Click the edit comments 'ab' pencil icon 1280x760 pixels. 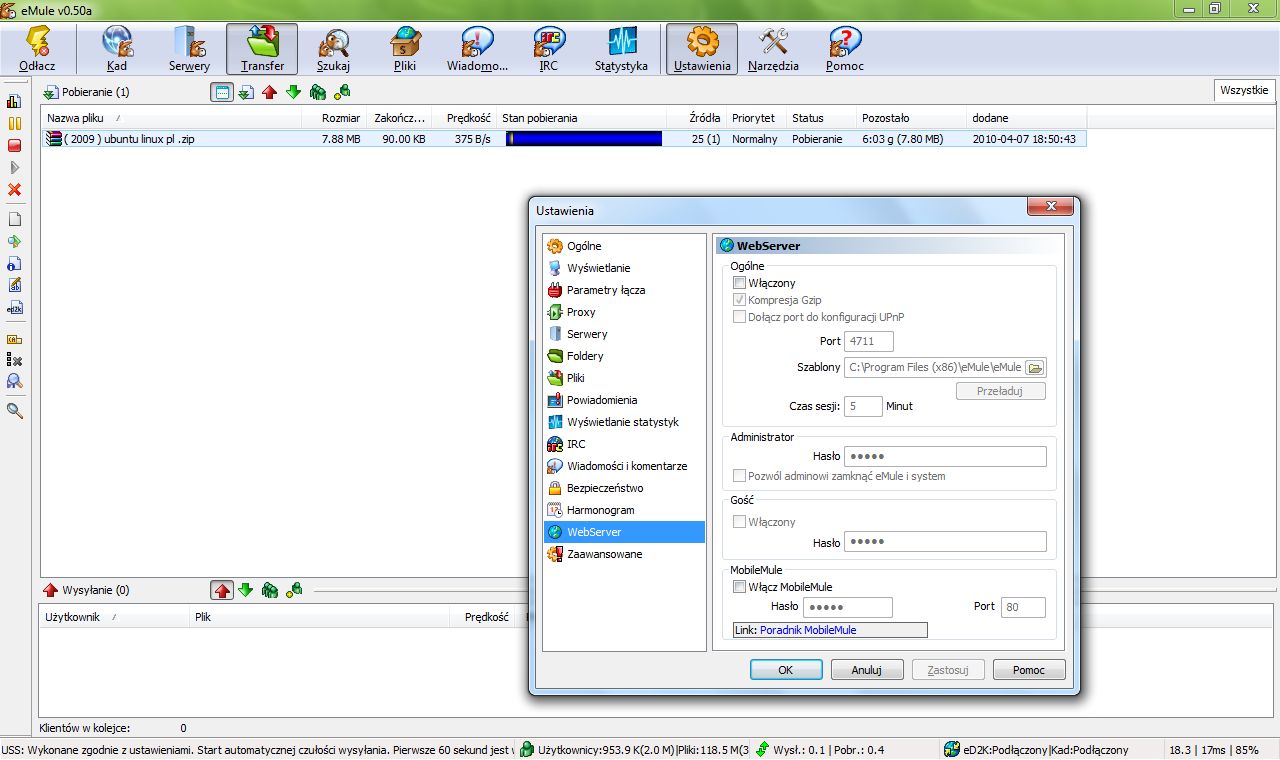(x=14, y=285)
